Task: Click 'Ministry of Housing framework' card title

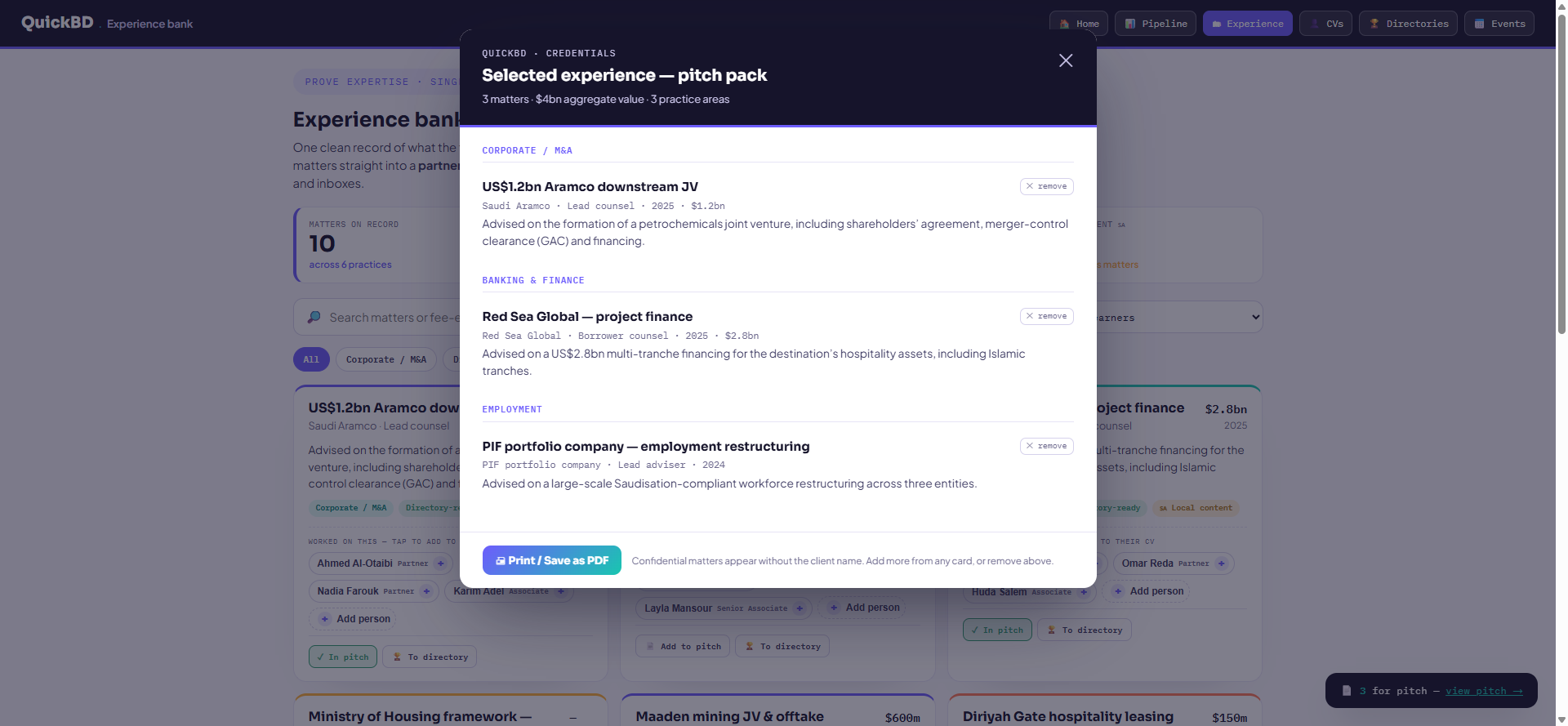Action: (x=420, y=716)
